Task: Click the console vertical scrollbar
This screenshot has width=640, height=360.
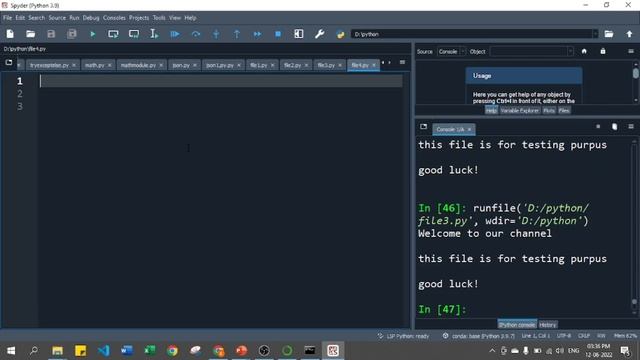Action: (x=634, y=227)
